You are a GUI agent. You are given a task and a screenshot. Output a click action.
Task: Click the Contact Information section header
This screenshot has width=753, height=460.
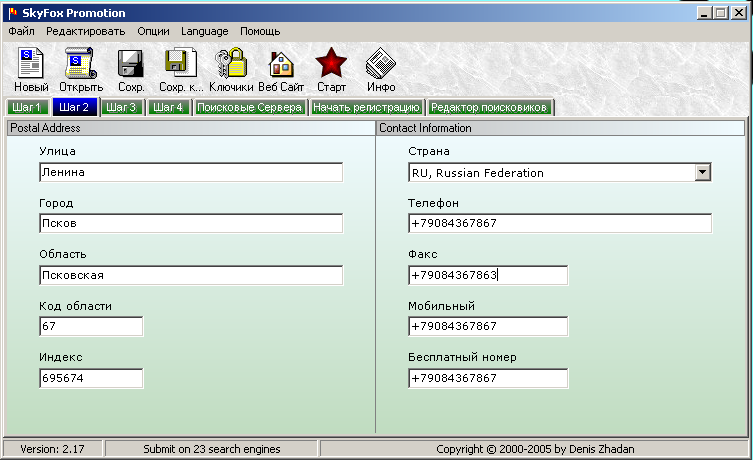coord(560,128)
